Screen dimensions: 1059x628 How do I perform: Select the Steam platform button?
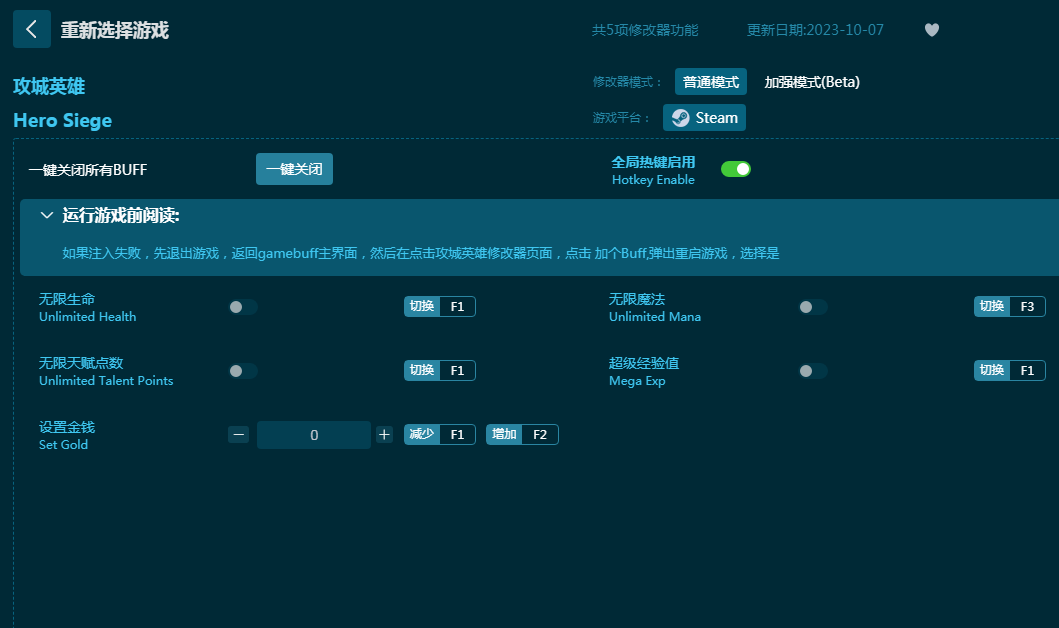[x=704, y=118]
